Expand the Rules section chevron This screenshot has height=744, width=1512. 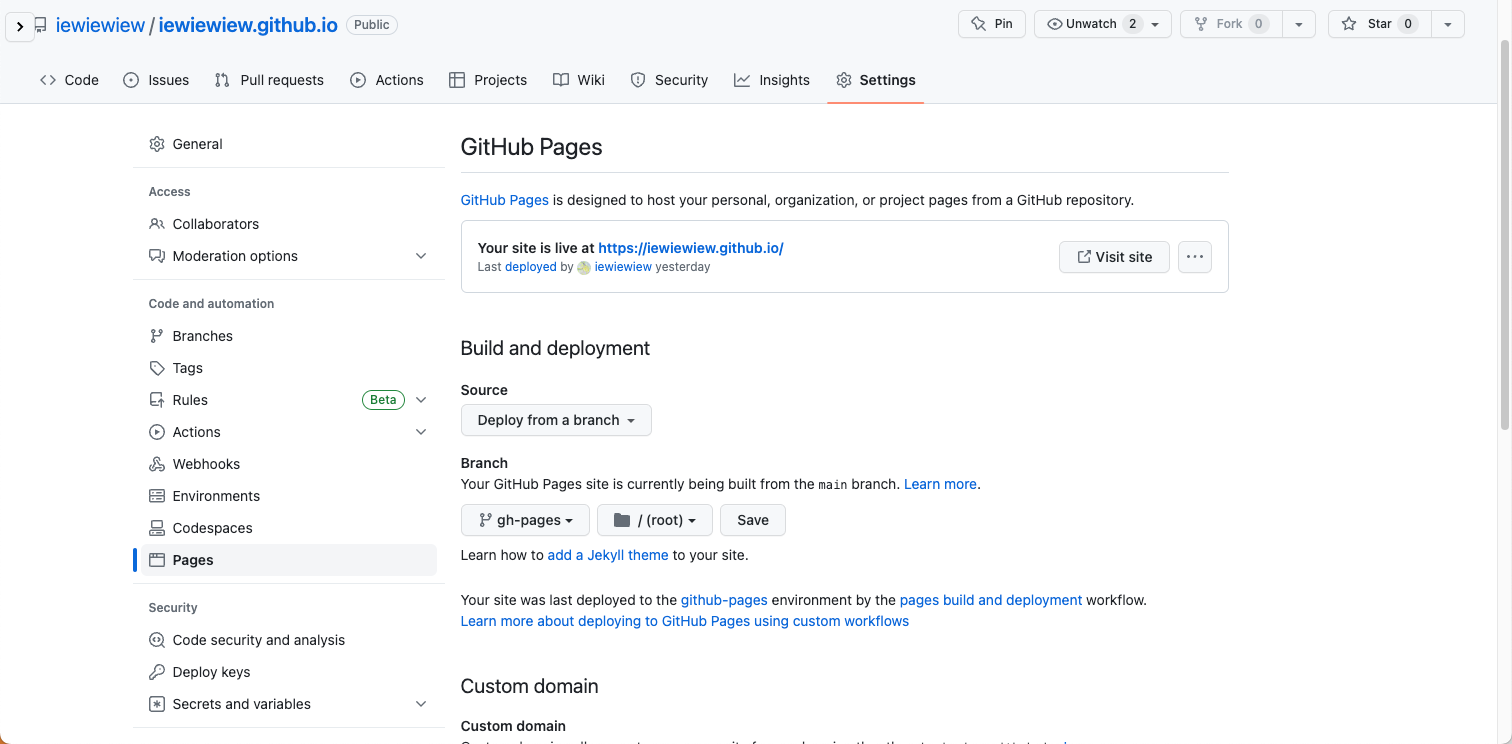(421, 400)
